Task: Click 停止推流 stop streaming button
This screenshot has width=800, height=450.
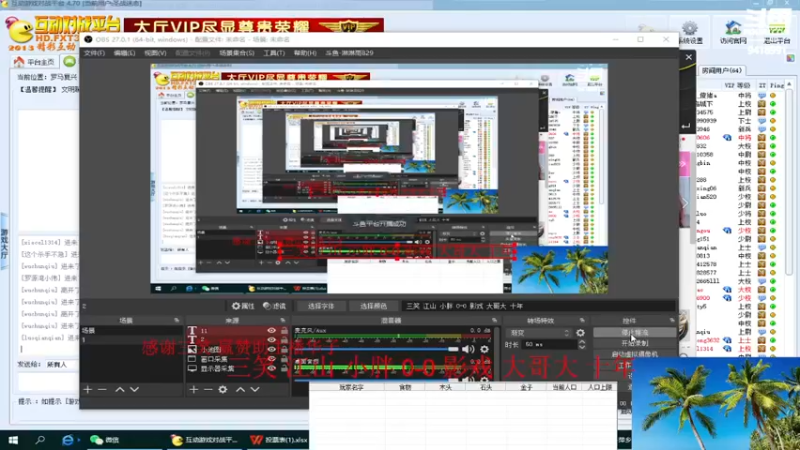Action: (x=635, y=333)
